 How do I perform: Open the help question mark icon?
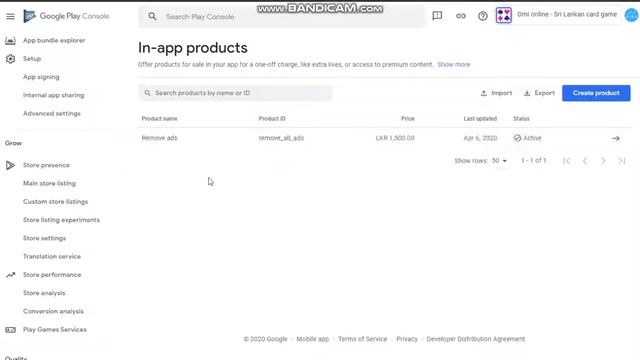pyautogui.click(x=482, y=16)
